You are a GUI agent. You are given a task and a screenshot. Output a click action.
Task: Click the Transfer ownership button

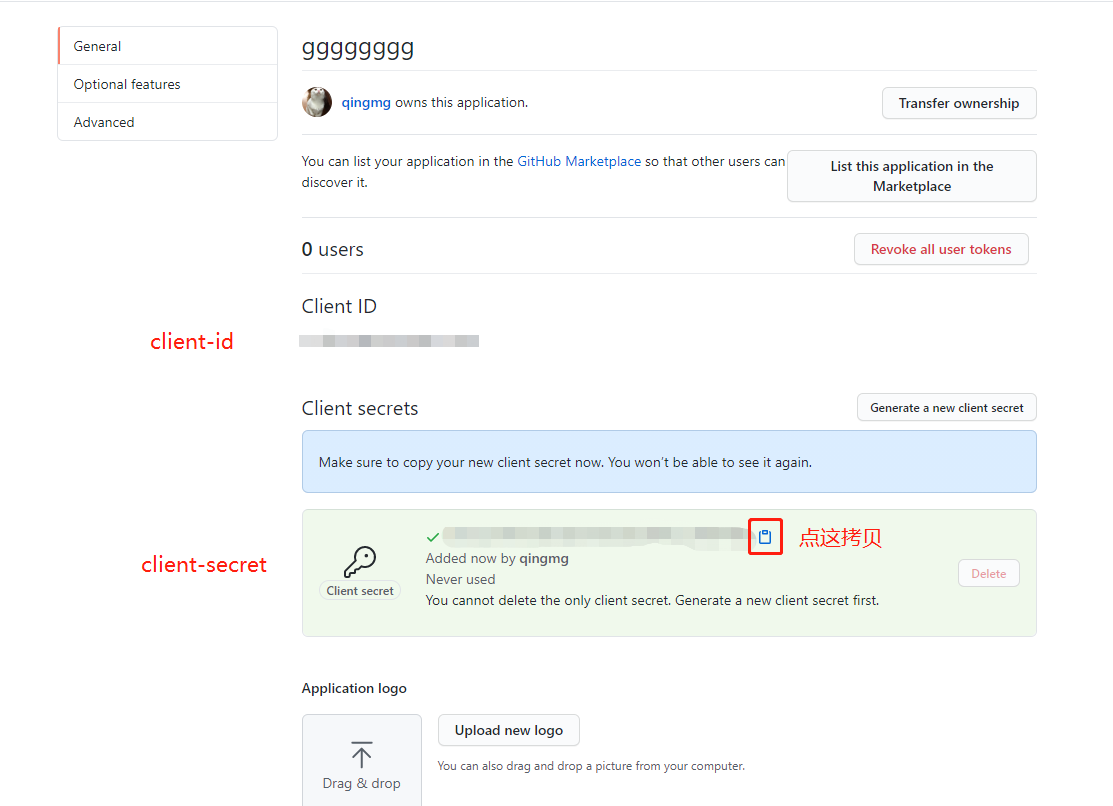coord(958,103)
